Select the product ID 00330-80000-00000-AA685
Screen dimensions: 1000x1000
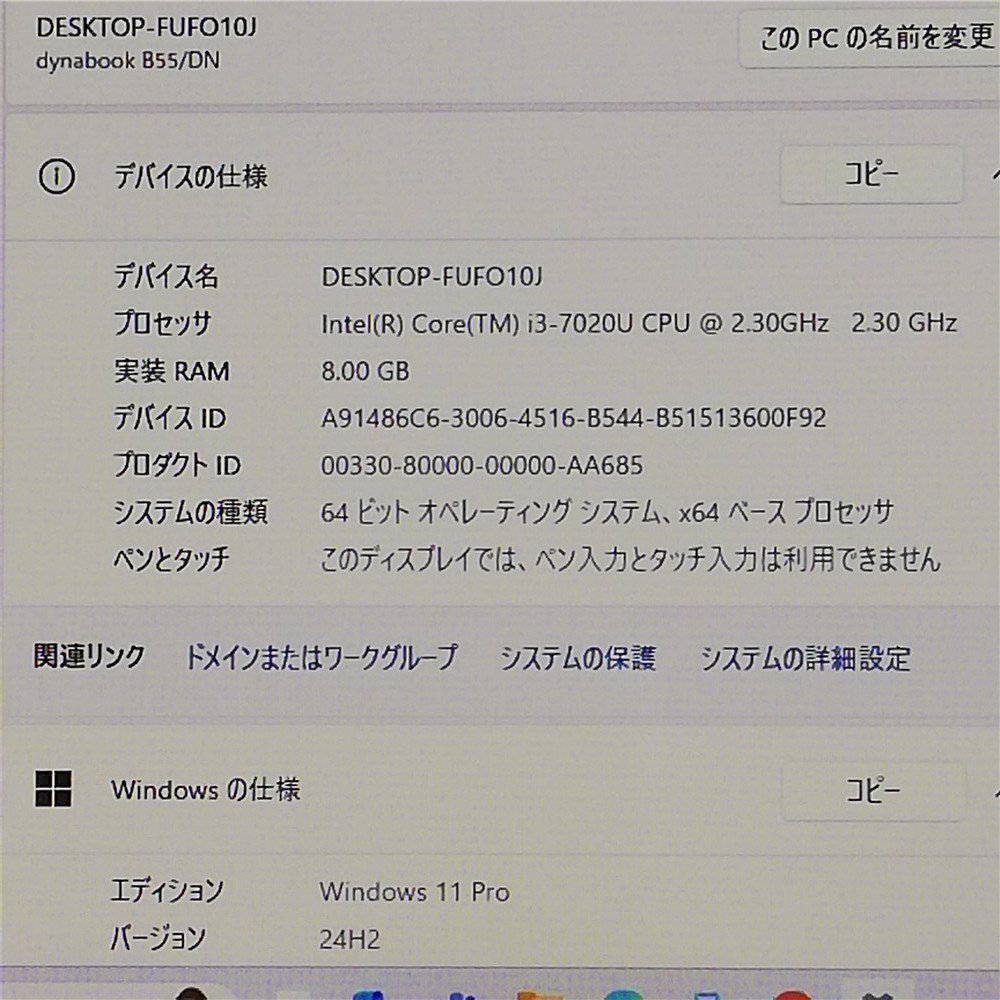pyautogui.click(x=482, y=466)
